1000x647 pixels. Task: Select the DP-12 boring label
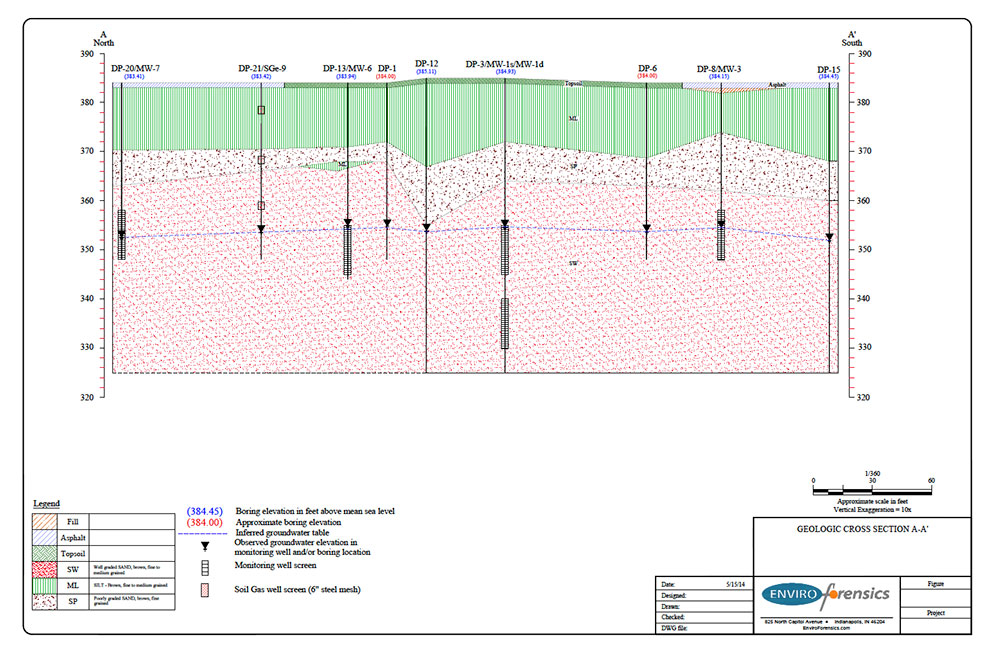427,64
